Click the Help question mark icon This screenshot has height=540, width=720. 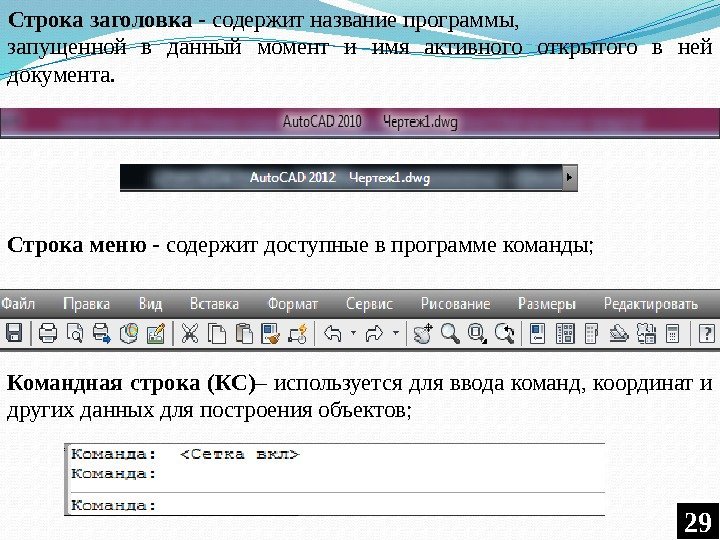[706, 333]
